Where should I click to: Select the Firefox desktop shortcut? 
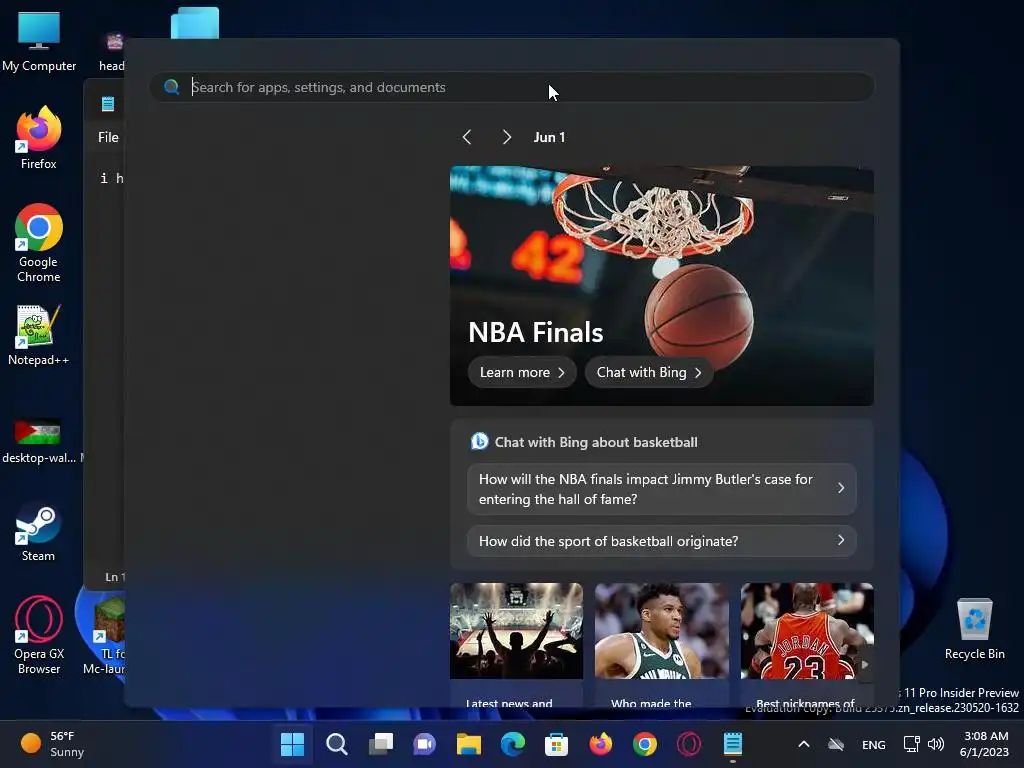coord(39,138)
